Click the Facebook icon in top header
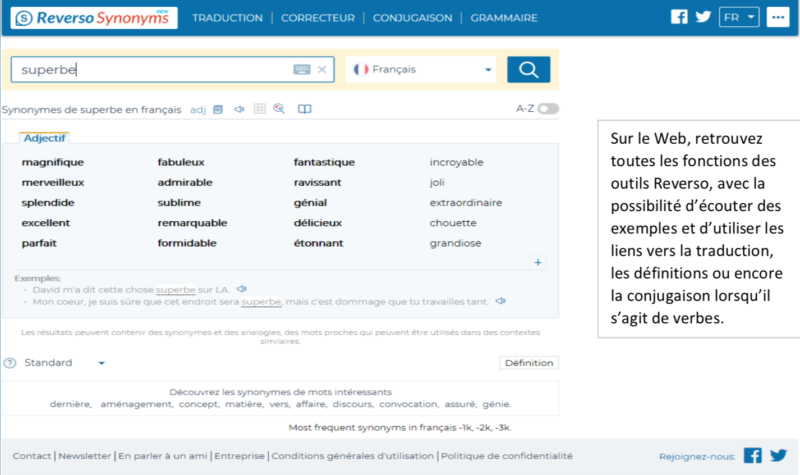 tap(679, 17)
